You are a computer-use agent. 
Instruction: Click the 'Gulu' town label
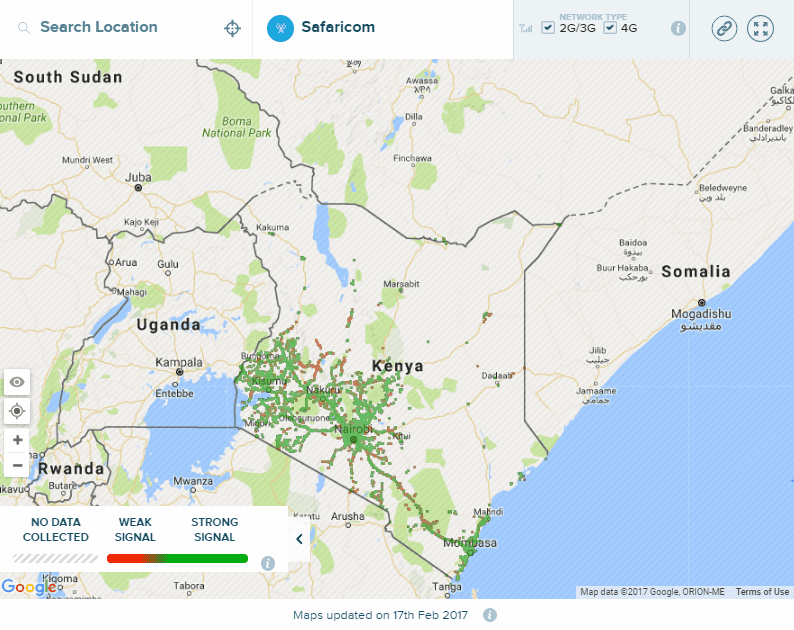click(x=168, y=264)
